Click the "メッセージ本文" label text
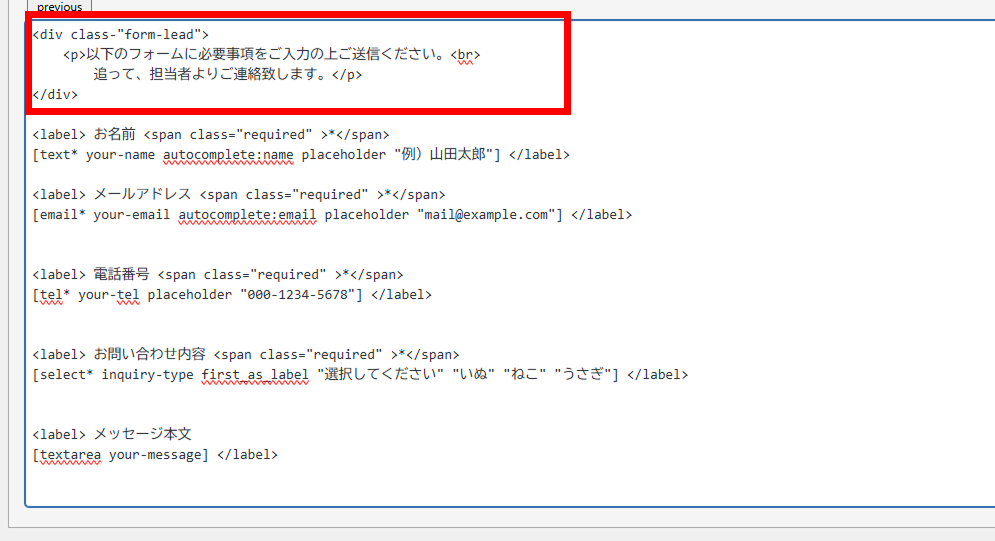 coord(142,435)
